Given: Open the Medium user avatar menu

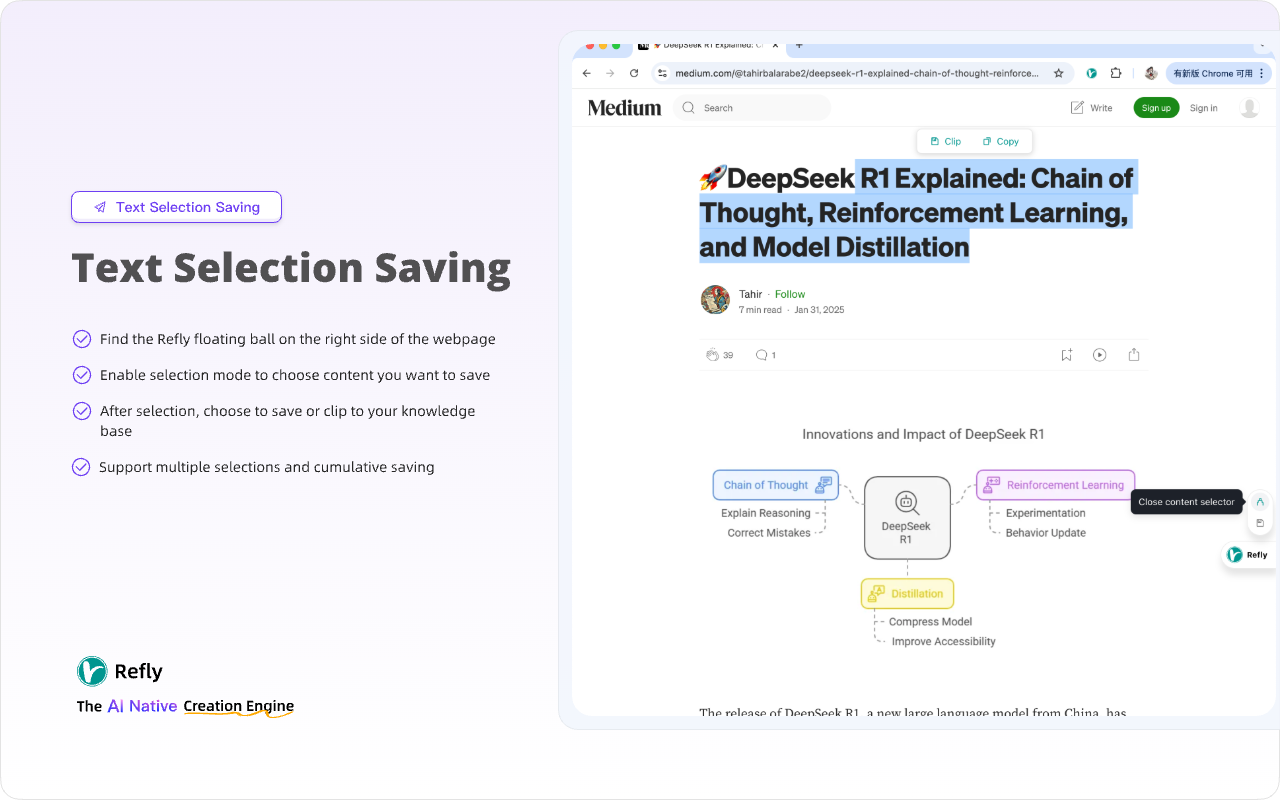Looking at the screenshot, I should point(1249,108).
